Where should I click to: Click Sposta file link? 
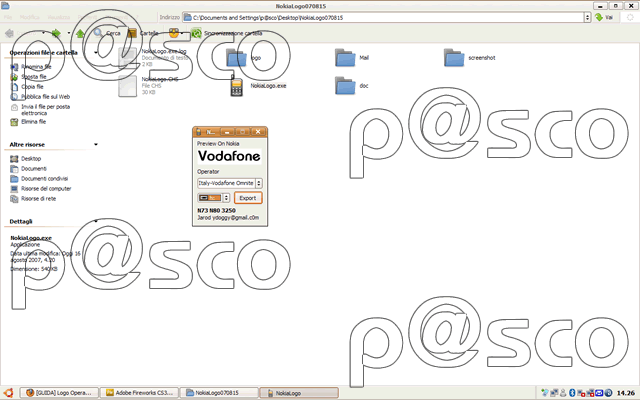click(28, 77)
